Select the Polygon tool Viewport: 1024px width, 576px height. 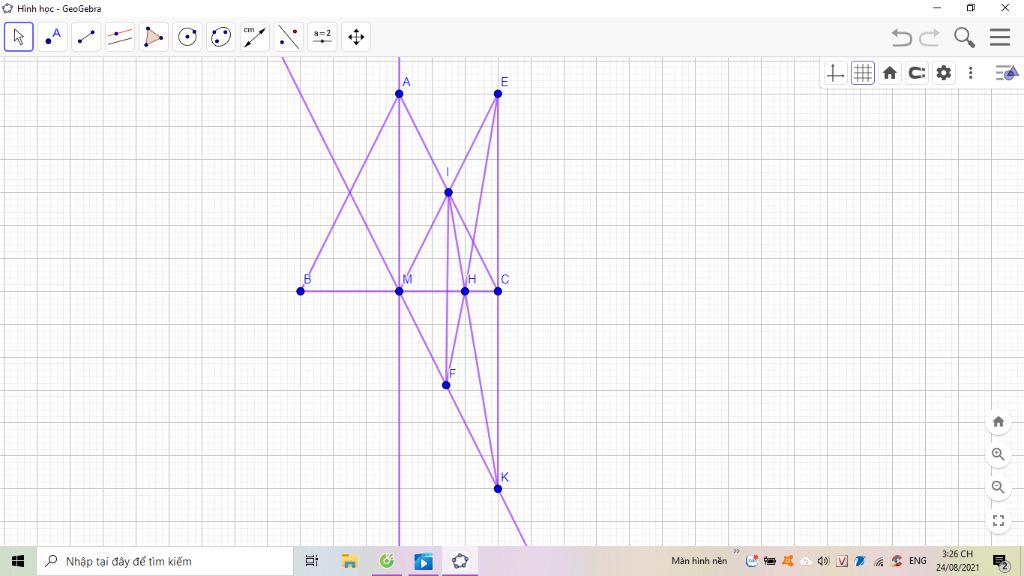[153, 37]
